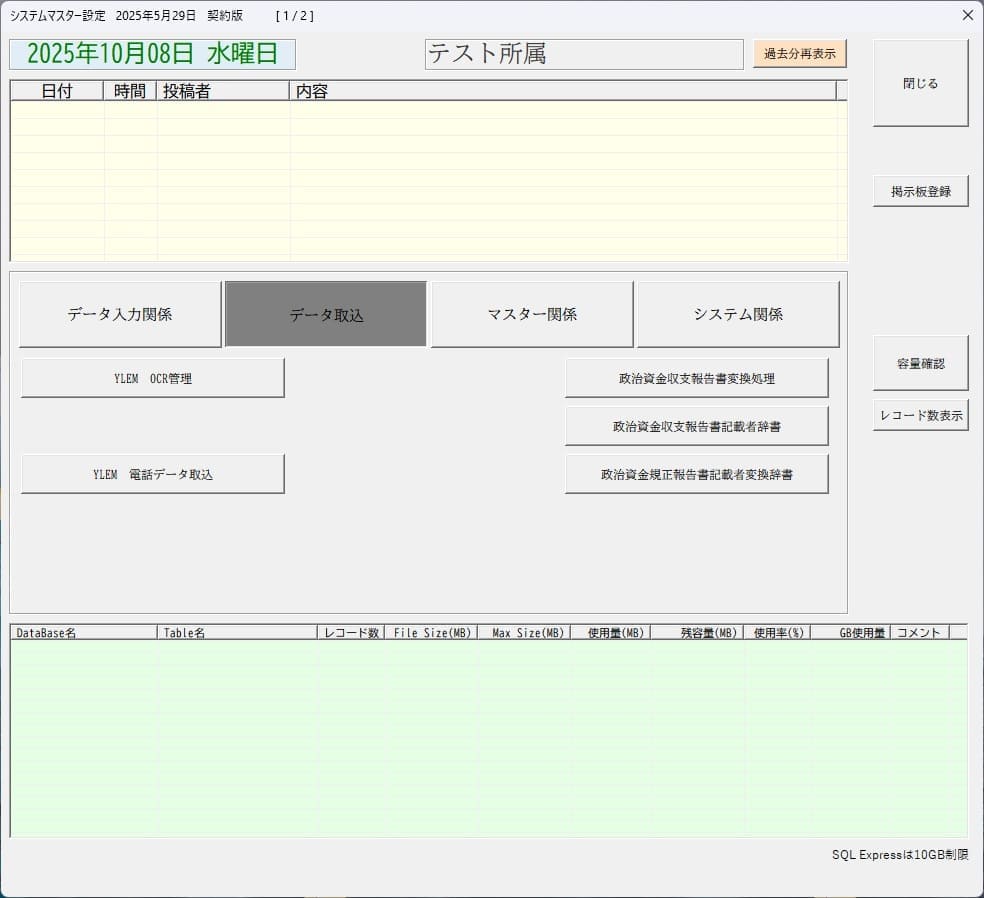This screenshot has width=984, height=898.
Task: Start 政治資金収支報告書変換処理
Action: 696,378
